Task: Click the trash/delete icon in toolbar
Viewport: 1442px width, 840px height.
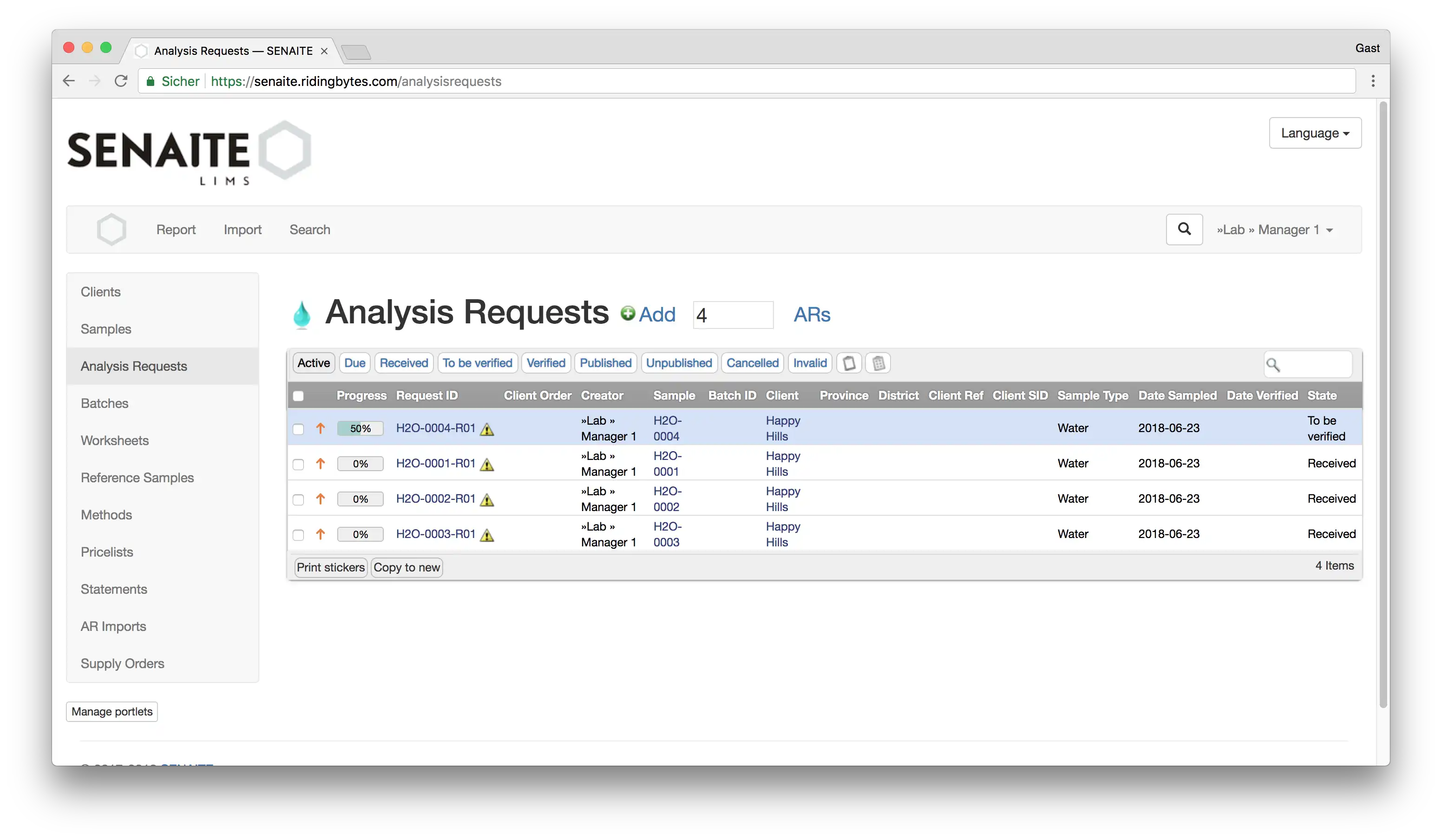Action: point(878,362)
